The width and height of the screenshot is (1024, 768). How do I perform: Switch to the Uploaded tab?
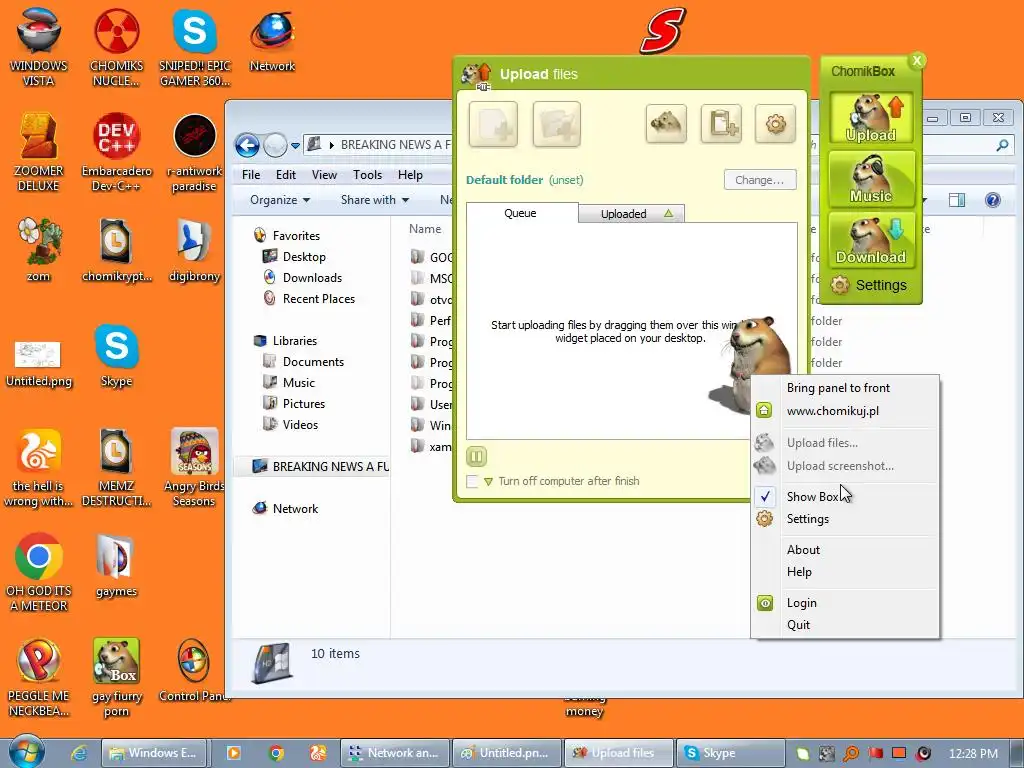[632, 214]
